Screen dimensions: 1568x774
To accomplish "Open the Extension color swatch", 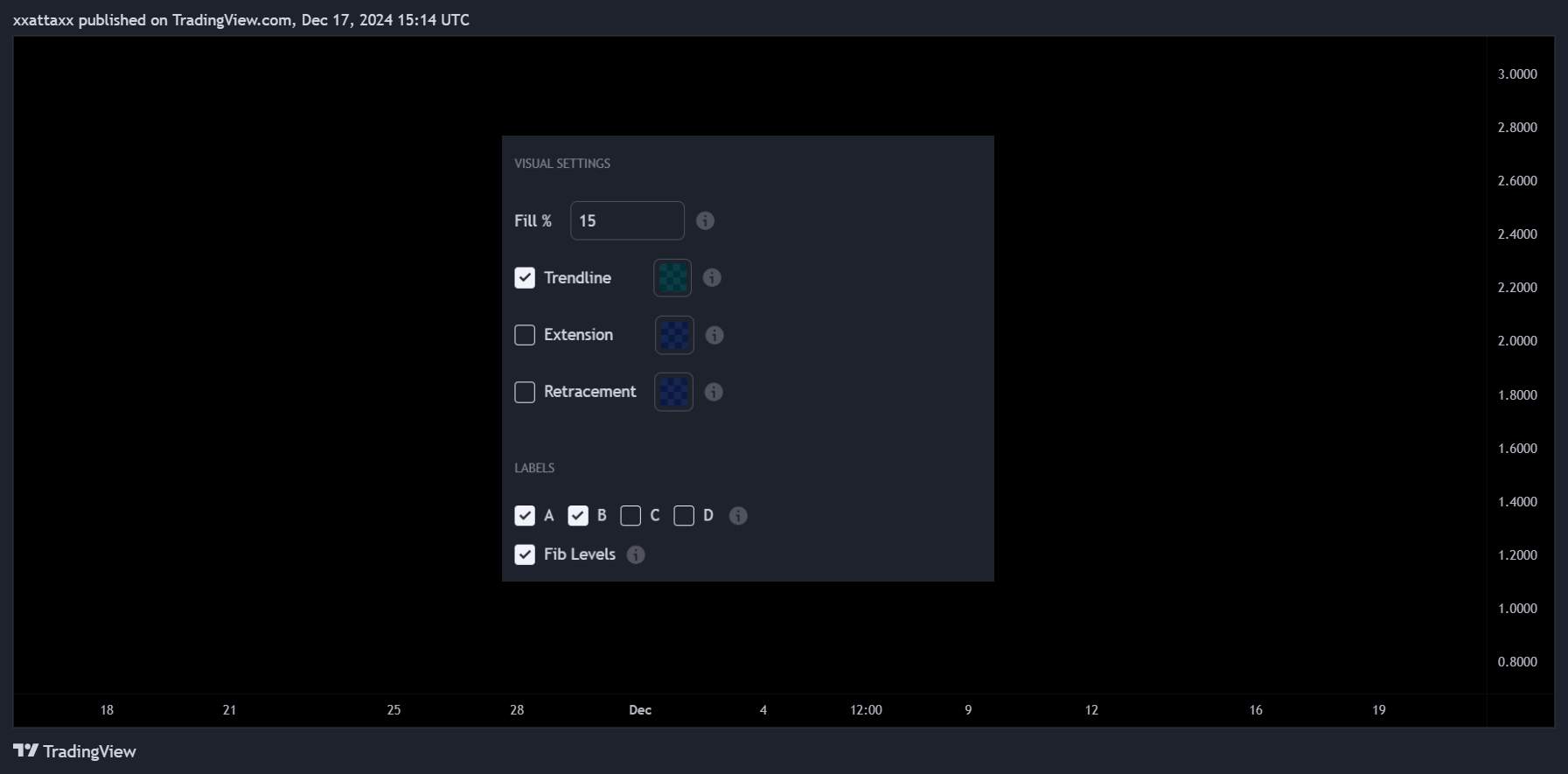I will (x=674, y=335).
